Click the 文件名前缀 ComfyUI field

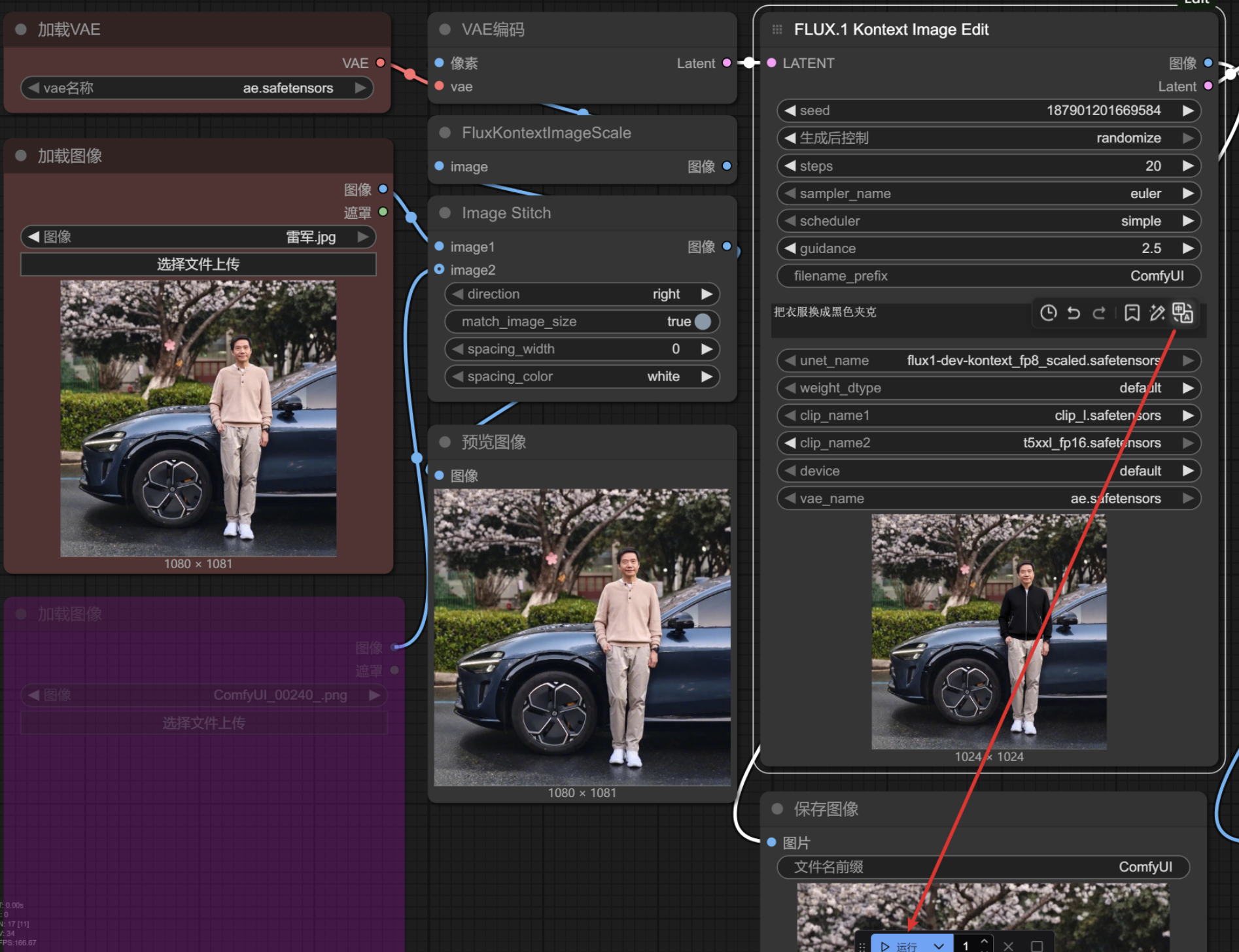(x=983, y=867)
